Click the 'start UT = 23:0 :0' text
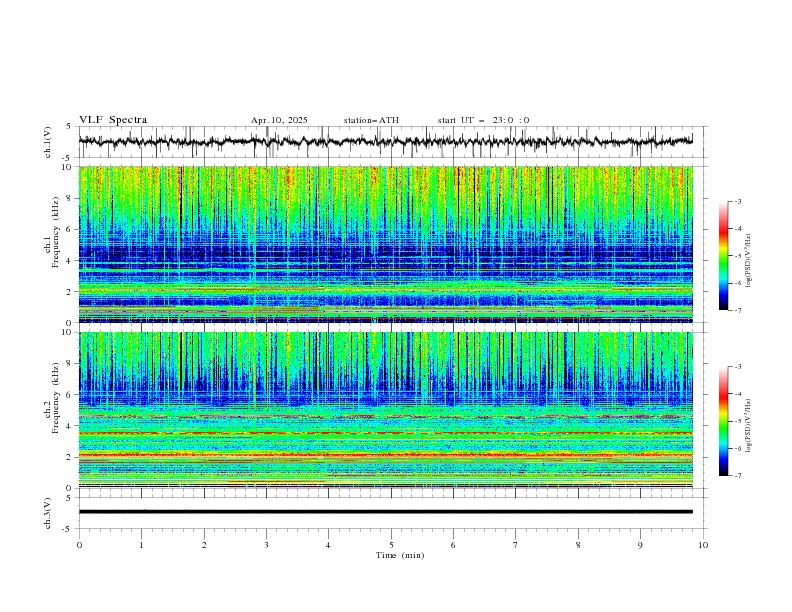 (x=483, y=120)
